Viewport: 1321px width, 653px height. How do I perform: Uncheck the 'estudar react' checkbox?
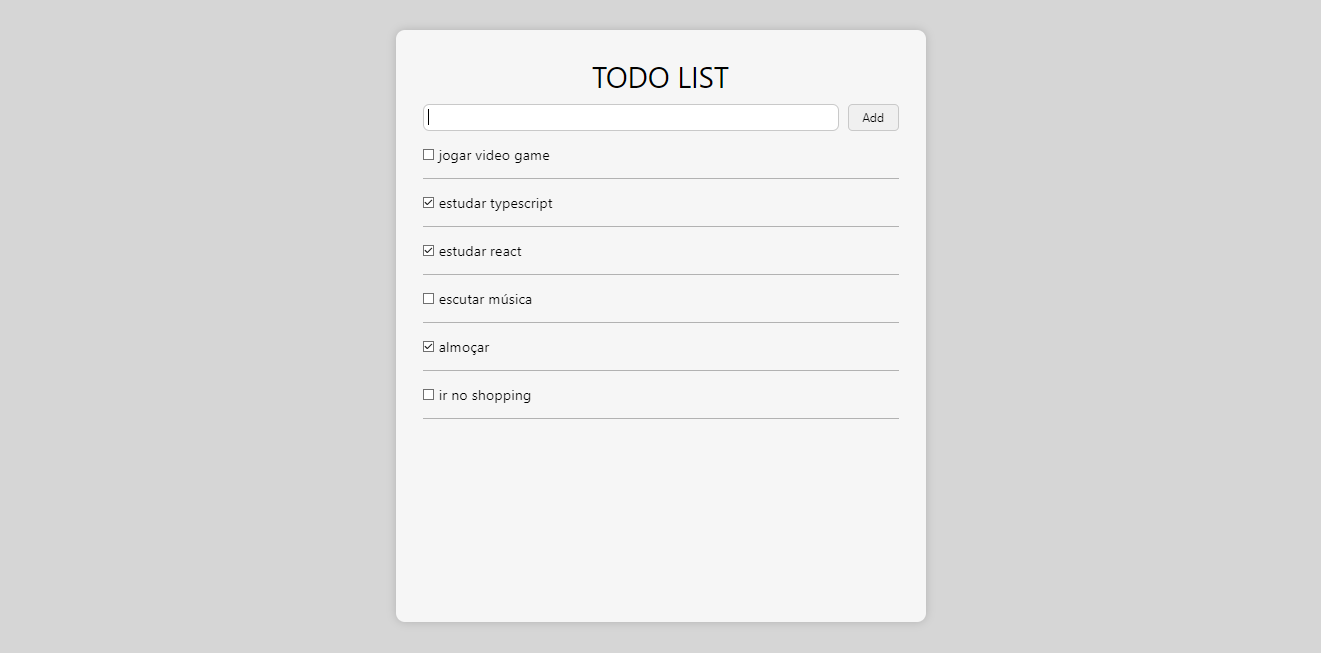(428, 249)
